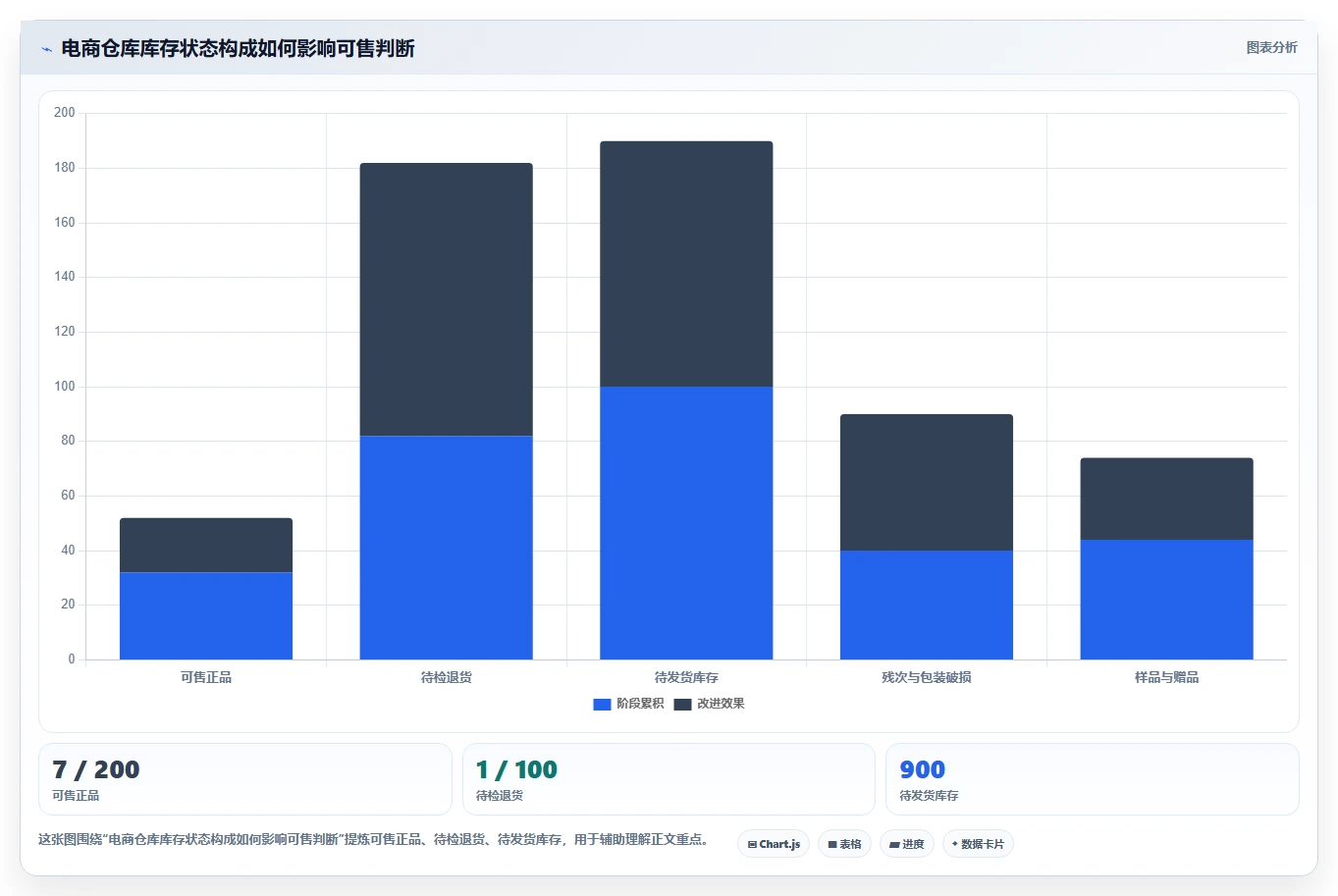The height and width of the screenshot is (896, 1338).
Task: Click the 阶段累积 legend label
Action: tap(640, 704)
